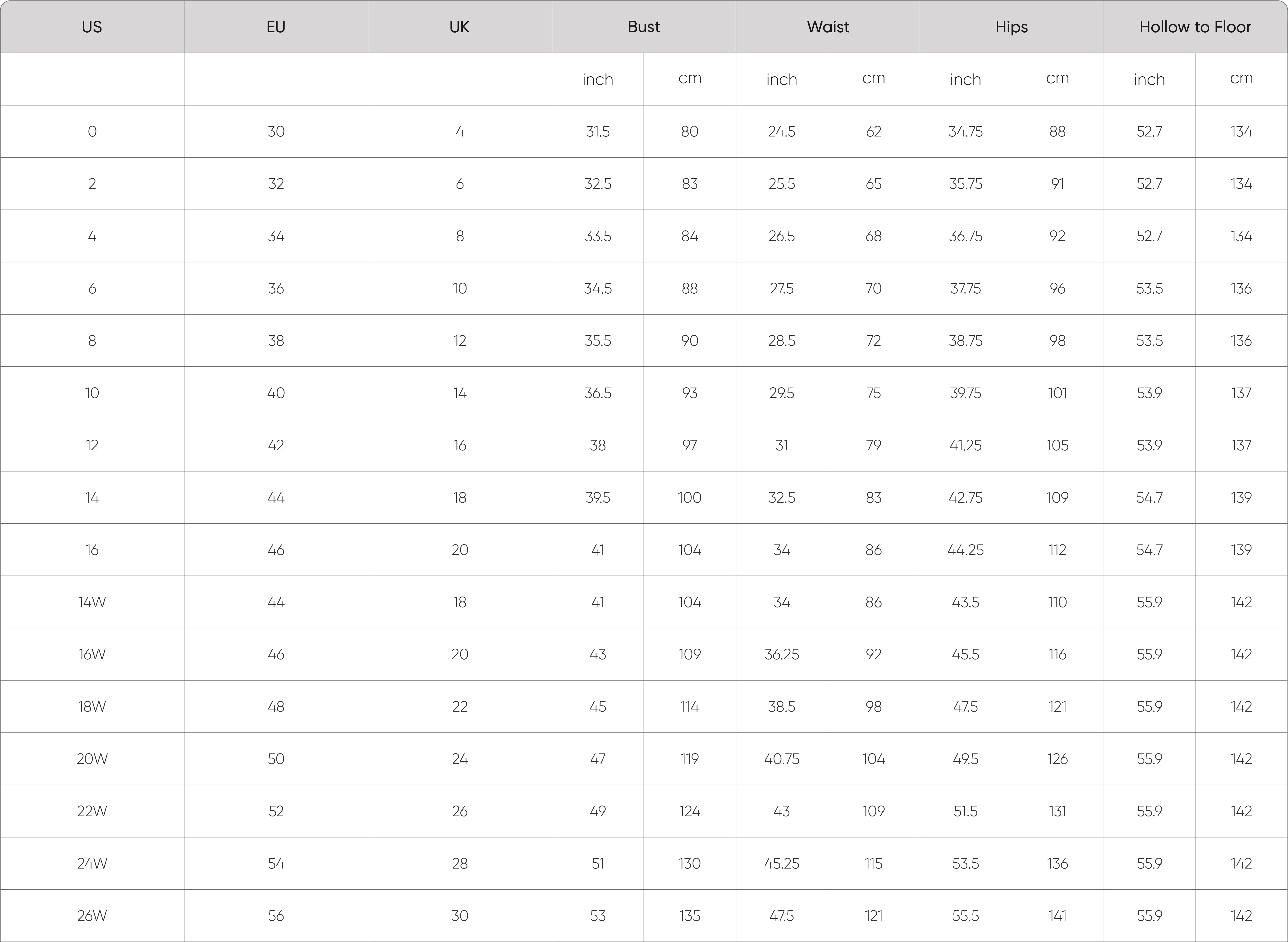Screen dimensions: 1288x942
Task: Click bust value 31.5 inch
Action: [x=598, y=132]
